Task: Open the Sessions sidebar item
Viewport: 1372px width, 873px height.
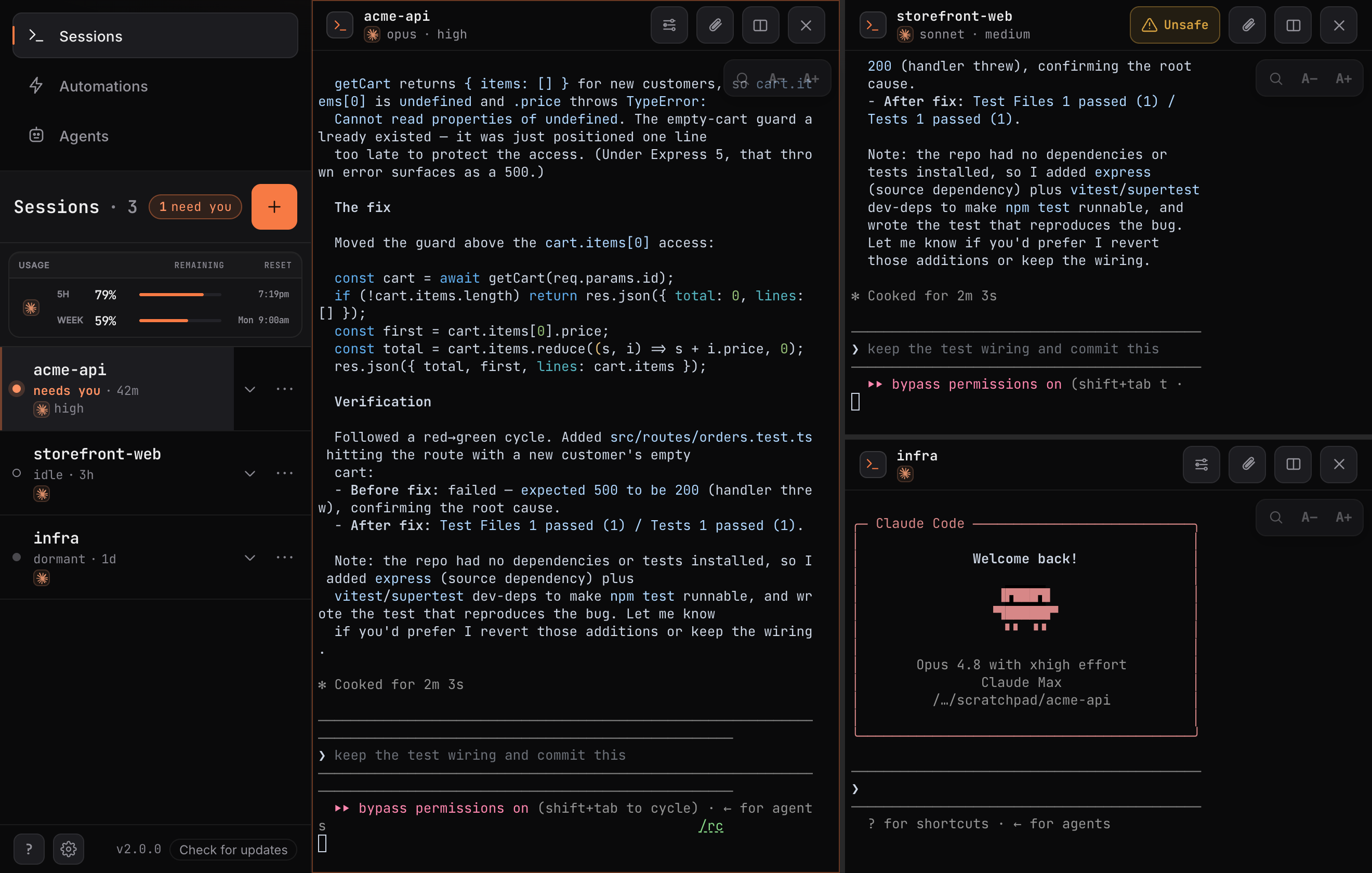Action: 155,36
